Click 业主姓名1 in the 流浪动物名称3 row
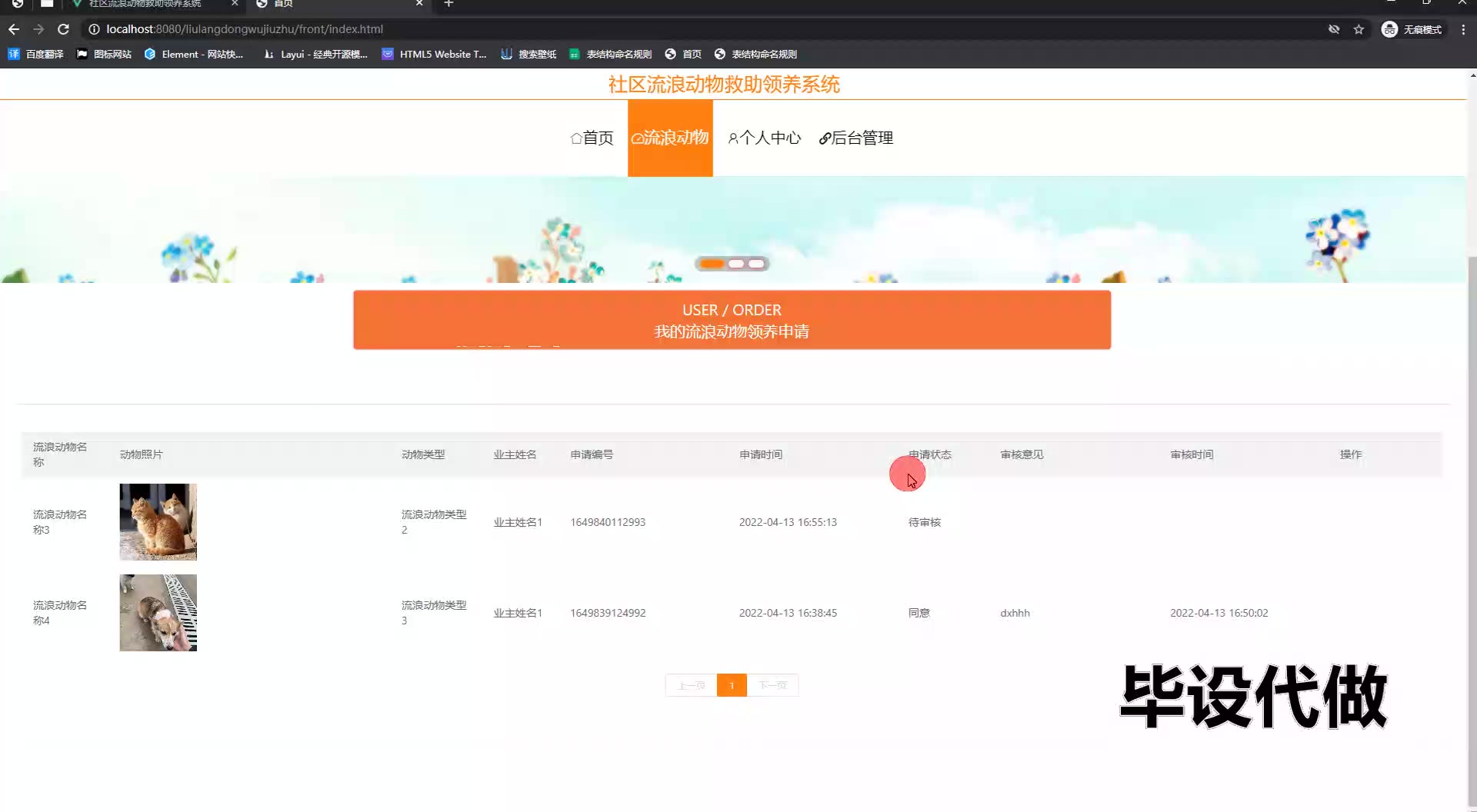Viewport: 1477px width, 812px height. click(x=518, y=522)
